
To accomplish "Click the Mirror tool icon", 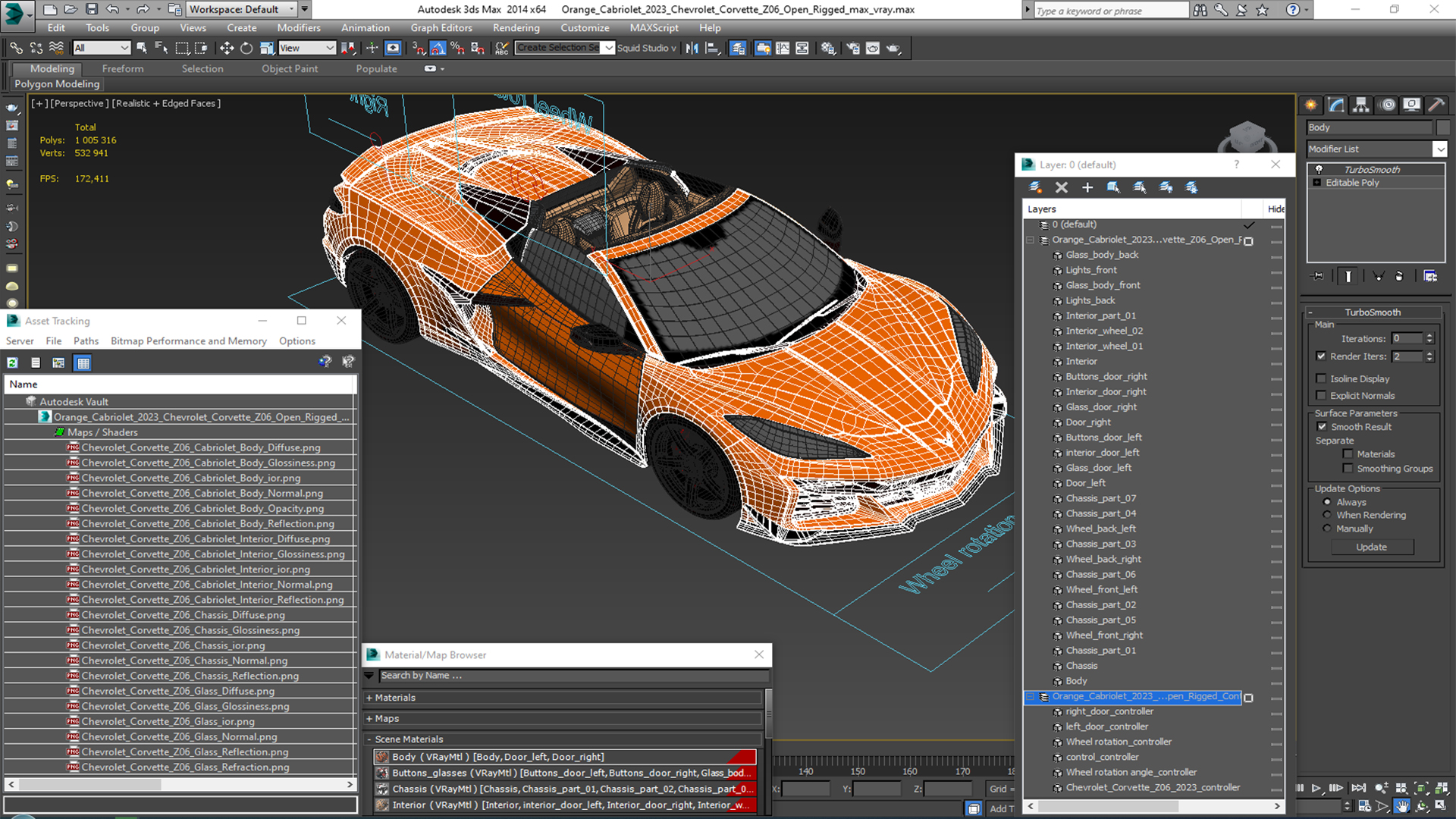I will (x=692, y=48).
